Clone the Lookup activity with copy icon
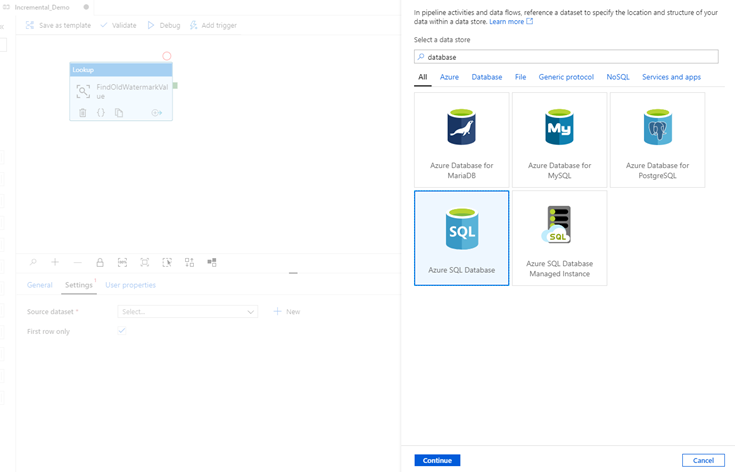This screenshot has width=735, height=472. [119, 112]
